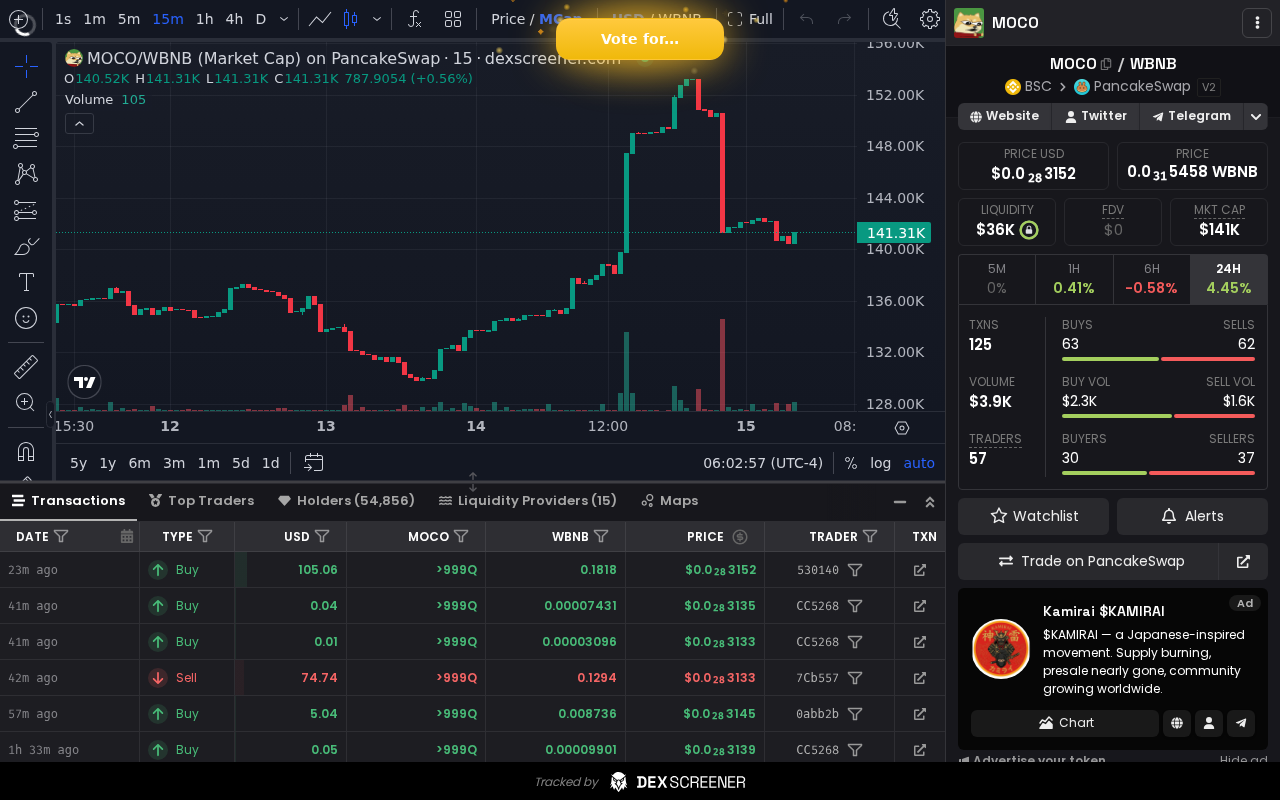Set interval to 1h
The image size is (1280, 800).
coord(204,19)
